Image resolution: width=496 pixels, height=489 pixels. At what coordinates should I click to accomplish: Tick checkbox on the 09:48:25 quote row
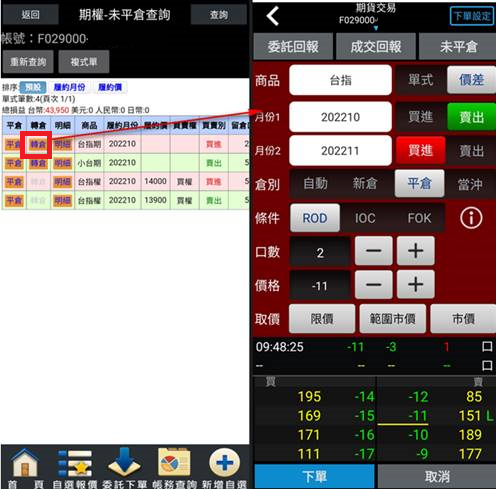tap(487, 347)
